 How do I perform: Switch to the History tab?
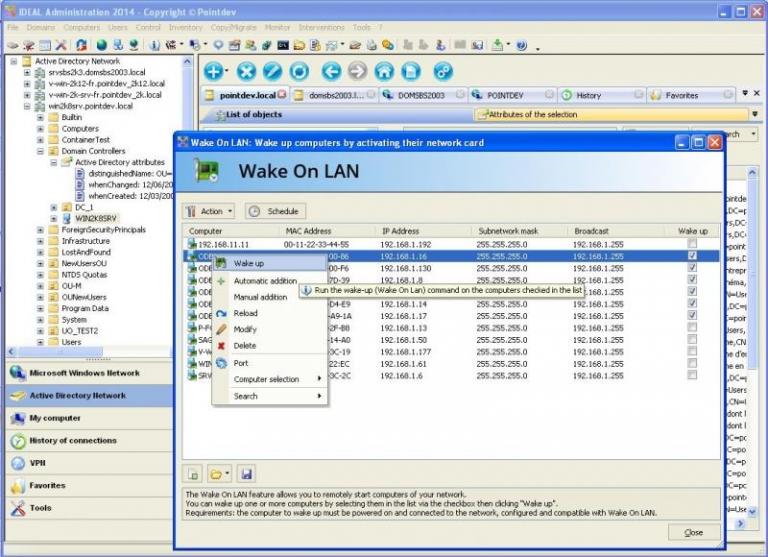588,95
